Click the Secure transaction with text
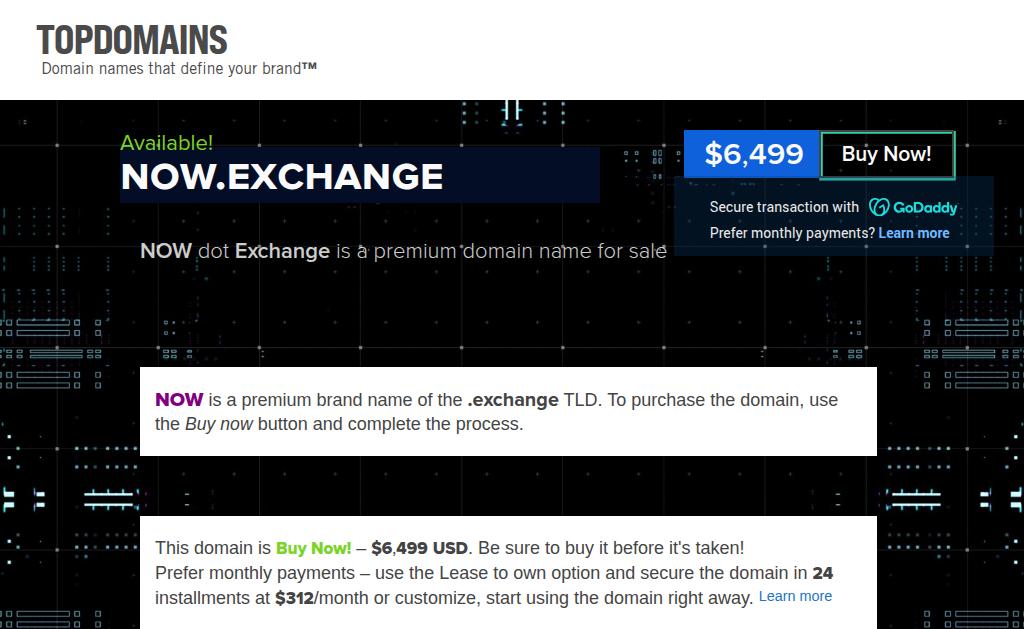This screenshot has width=1024, height=629. tap(784, 208)
